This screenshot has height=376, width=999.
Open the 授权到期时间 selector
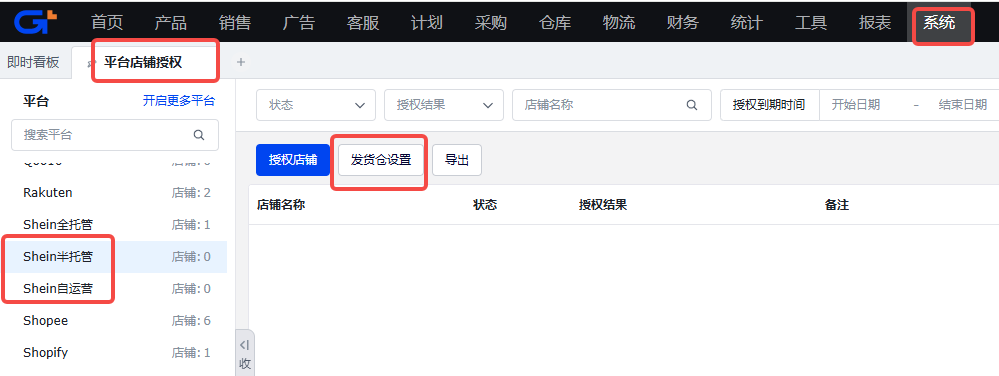769,105
